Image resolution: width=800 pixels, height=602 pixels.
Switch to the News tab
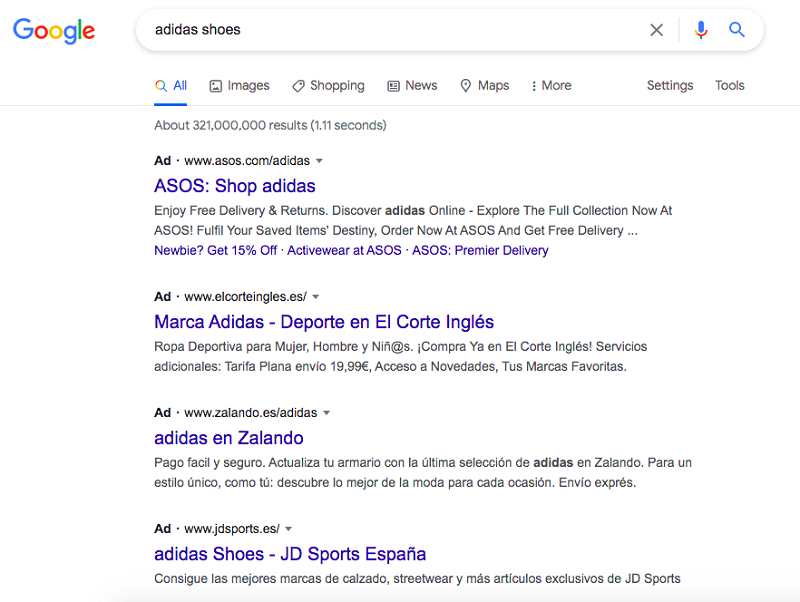tap(412, 86)
